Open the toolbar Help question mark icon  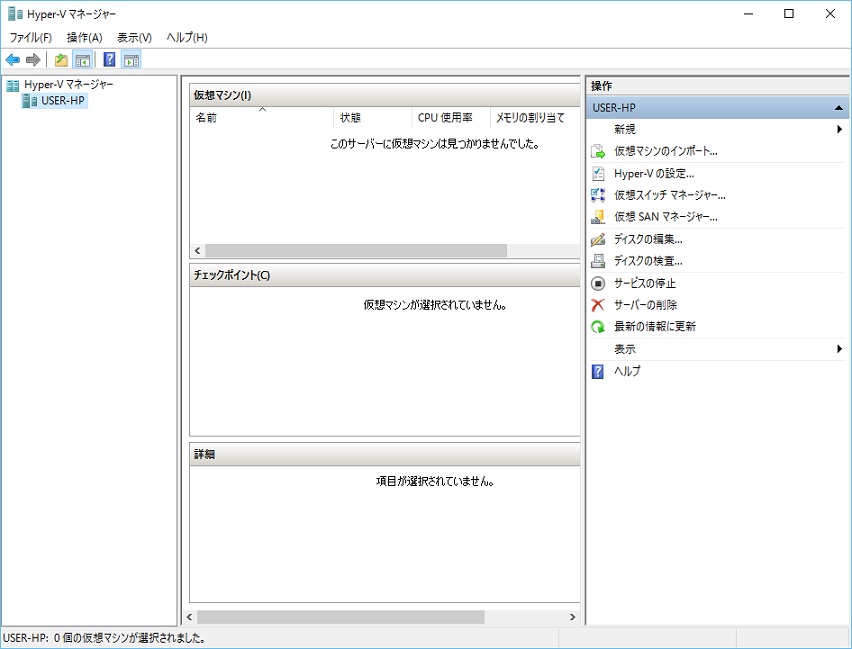(x=109, y=59)
